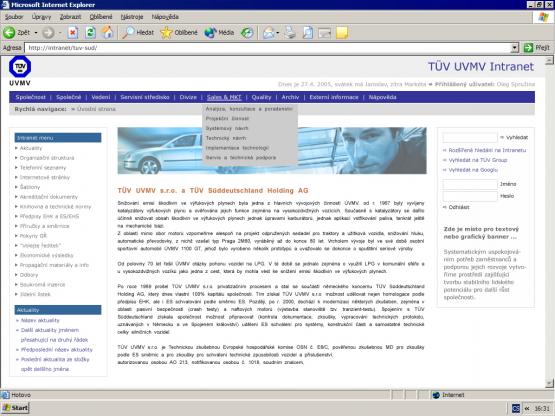The width and height of the screenshot is (555, 416).
Task: Open the Back button history dropdown arrow
Action: 36,33
